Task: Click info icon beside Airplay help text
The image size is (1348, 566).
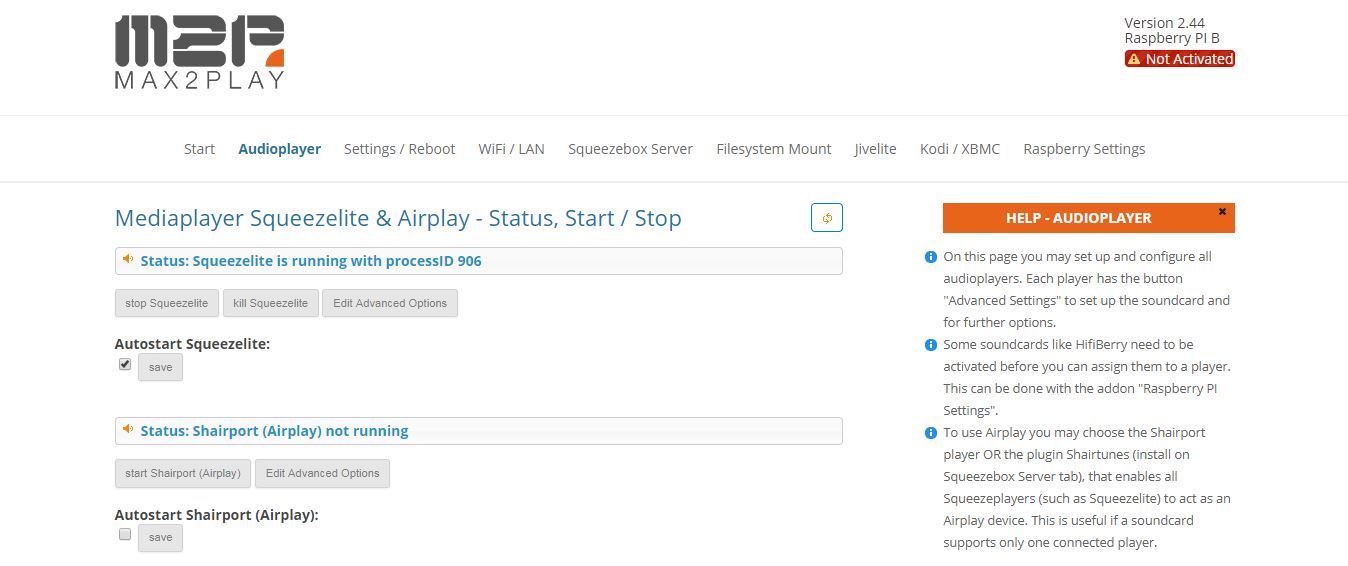Action: coord(931,433)
